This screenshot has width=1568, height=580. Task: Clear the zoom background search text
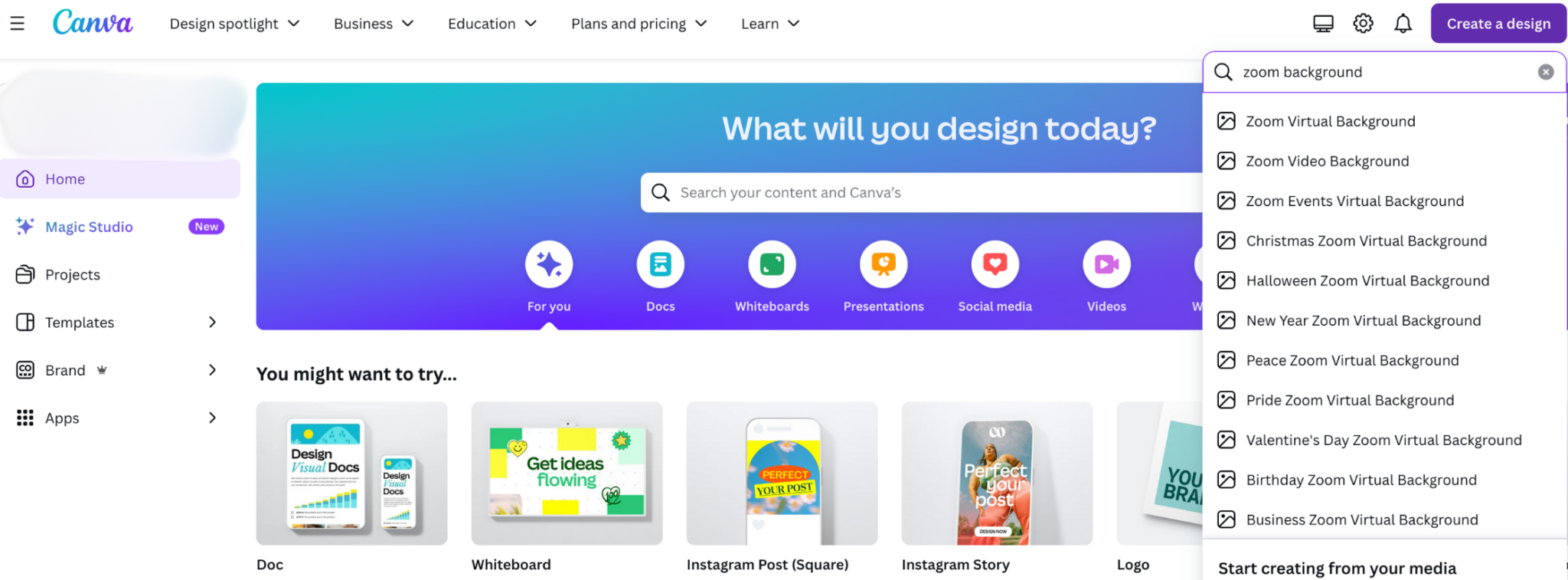coord(1546,72)
